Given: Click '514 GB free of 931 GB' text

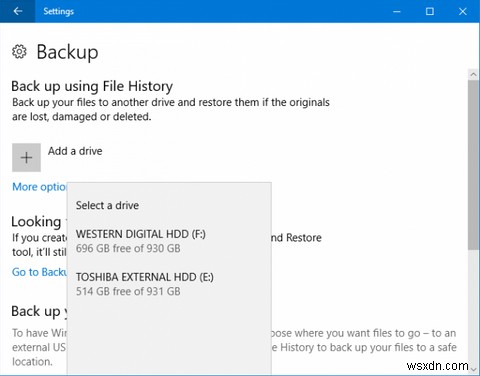Looking at the screenshot, I should 128,291.
